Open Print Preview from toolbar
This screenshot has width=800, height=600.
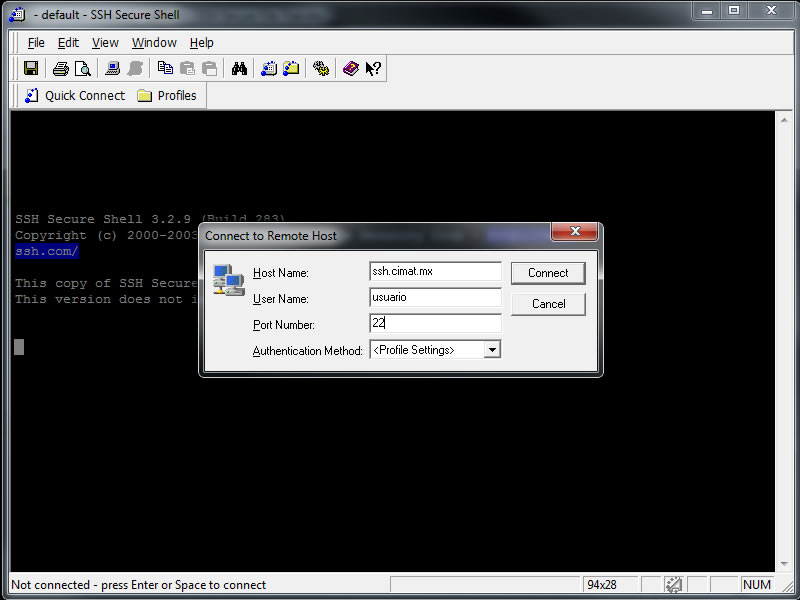pyautogui.click(x=83, y=68)
